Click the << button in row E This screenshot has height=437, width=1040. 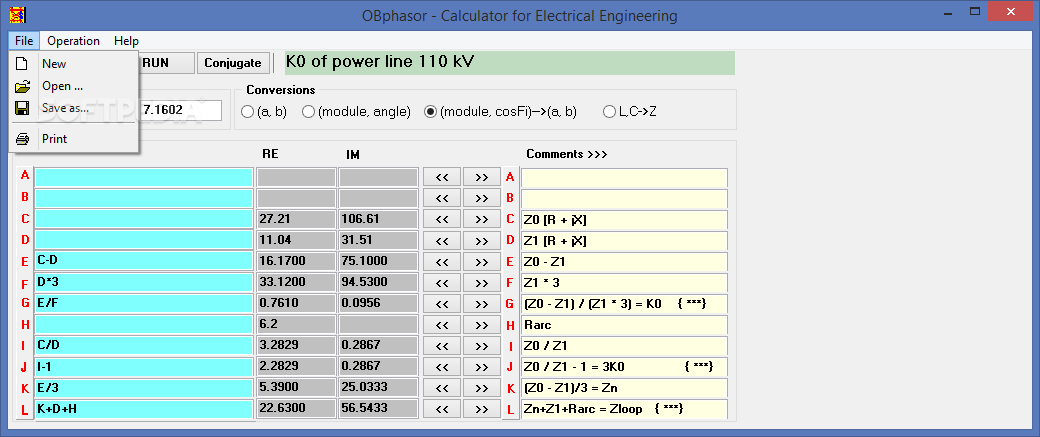pyautogui.click(x=442, y=262)
